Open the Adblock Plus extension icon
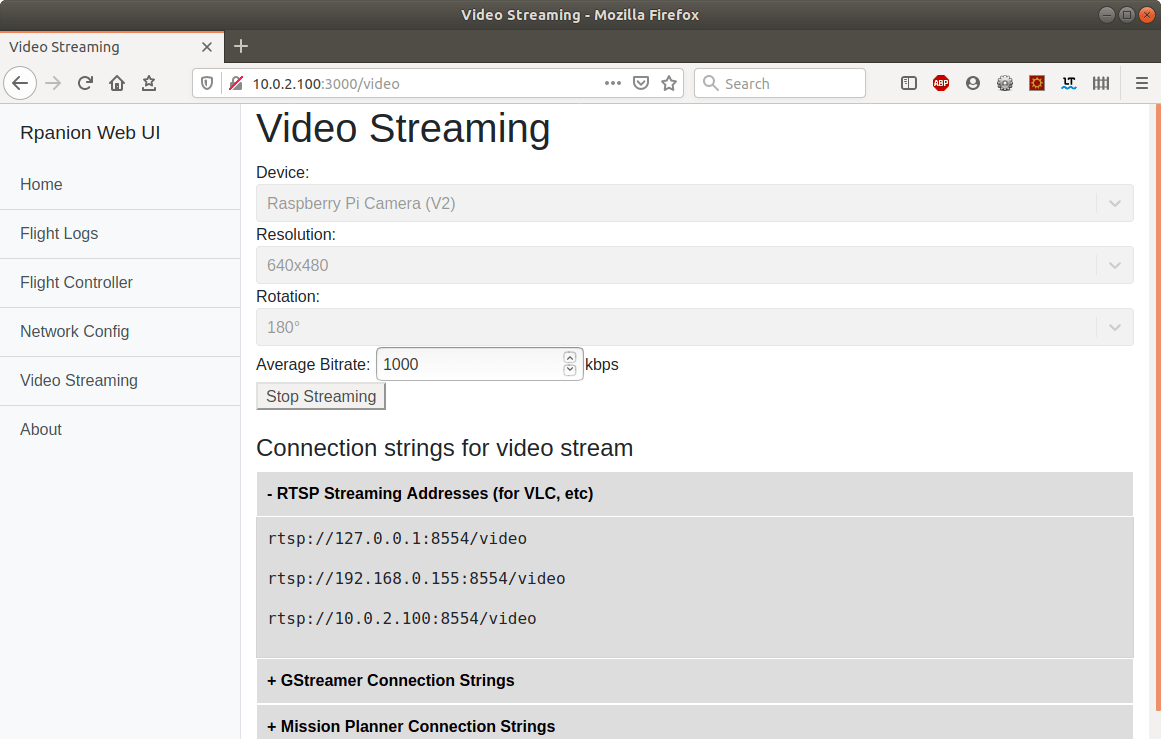The width and height of the screenshot is (1161, 739). tap(941, 83)
